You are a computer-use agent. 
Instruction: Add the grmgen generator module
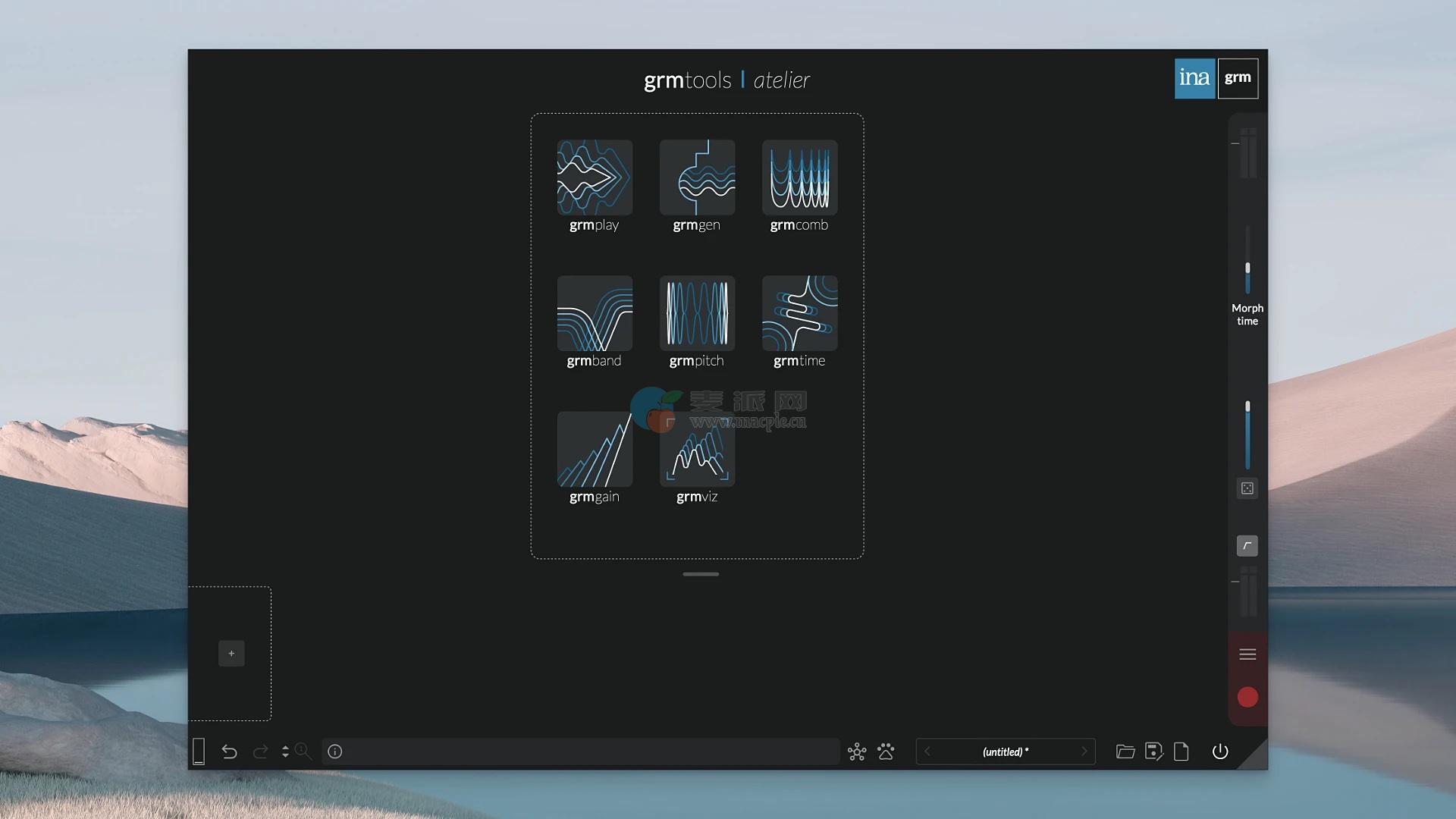coord(697,177)
